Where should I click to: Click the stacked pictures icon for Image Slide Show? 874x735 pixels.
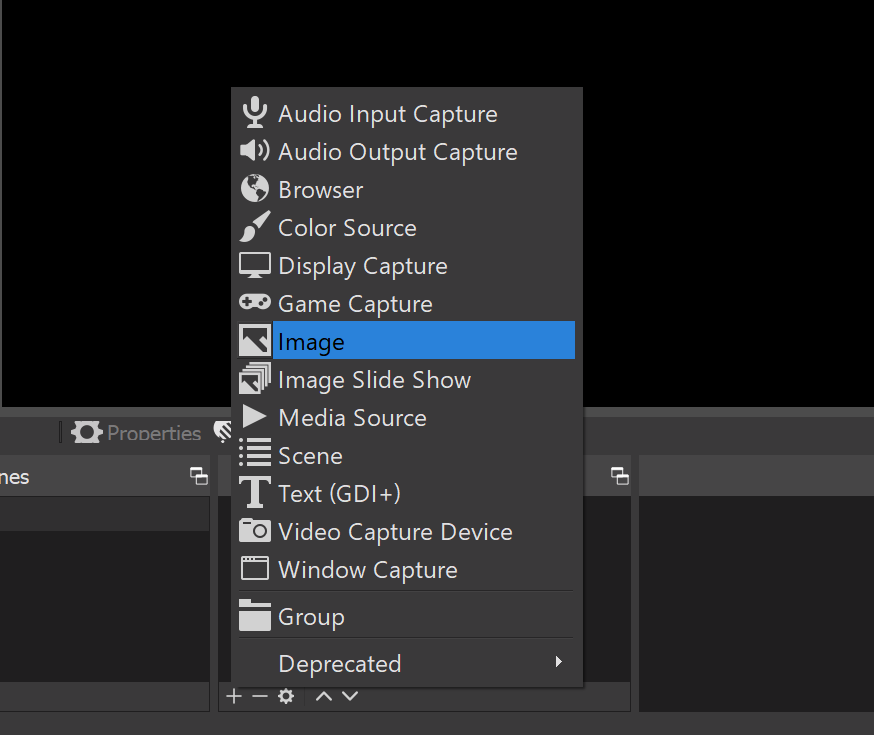click(255, 379)
